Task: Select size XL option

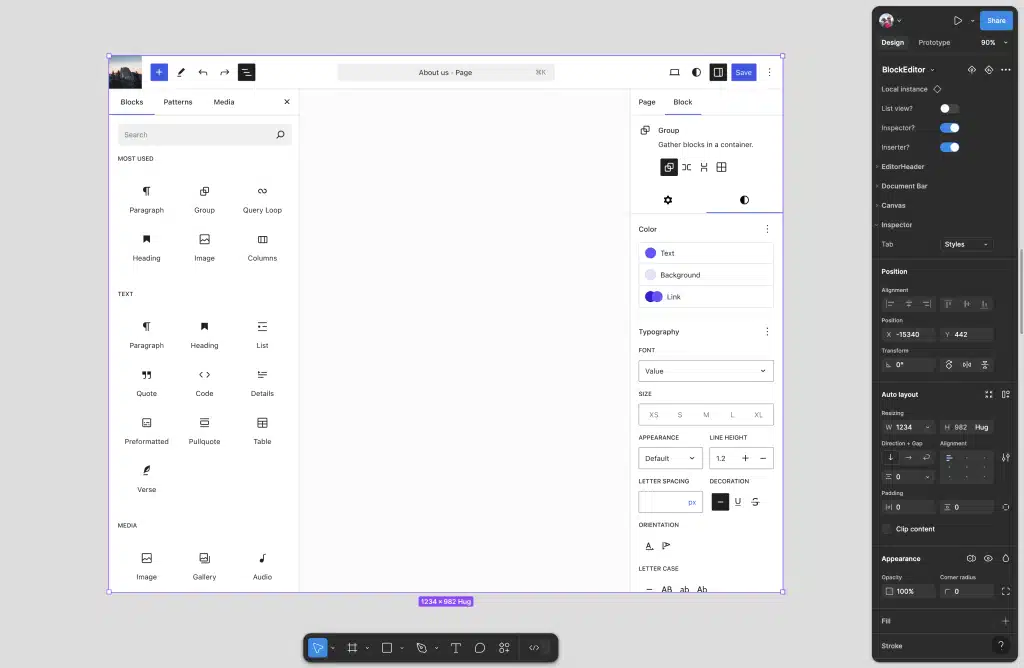Action: 758,415
